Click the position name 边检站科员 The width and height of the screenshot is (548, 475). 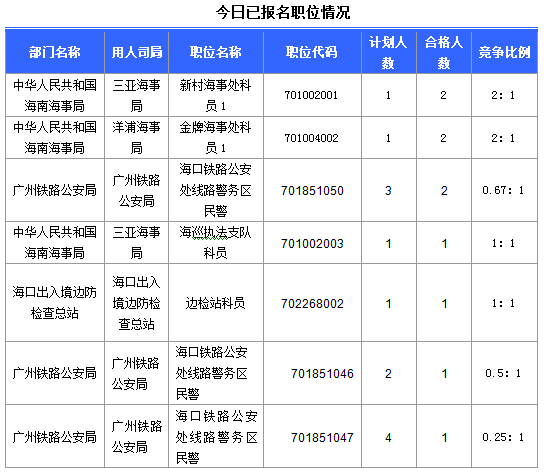(x=216, y=303)
